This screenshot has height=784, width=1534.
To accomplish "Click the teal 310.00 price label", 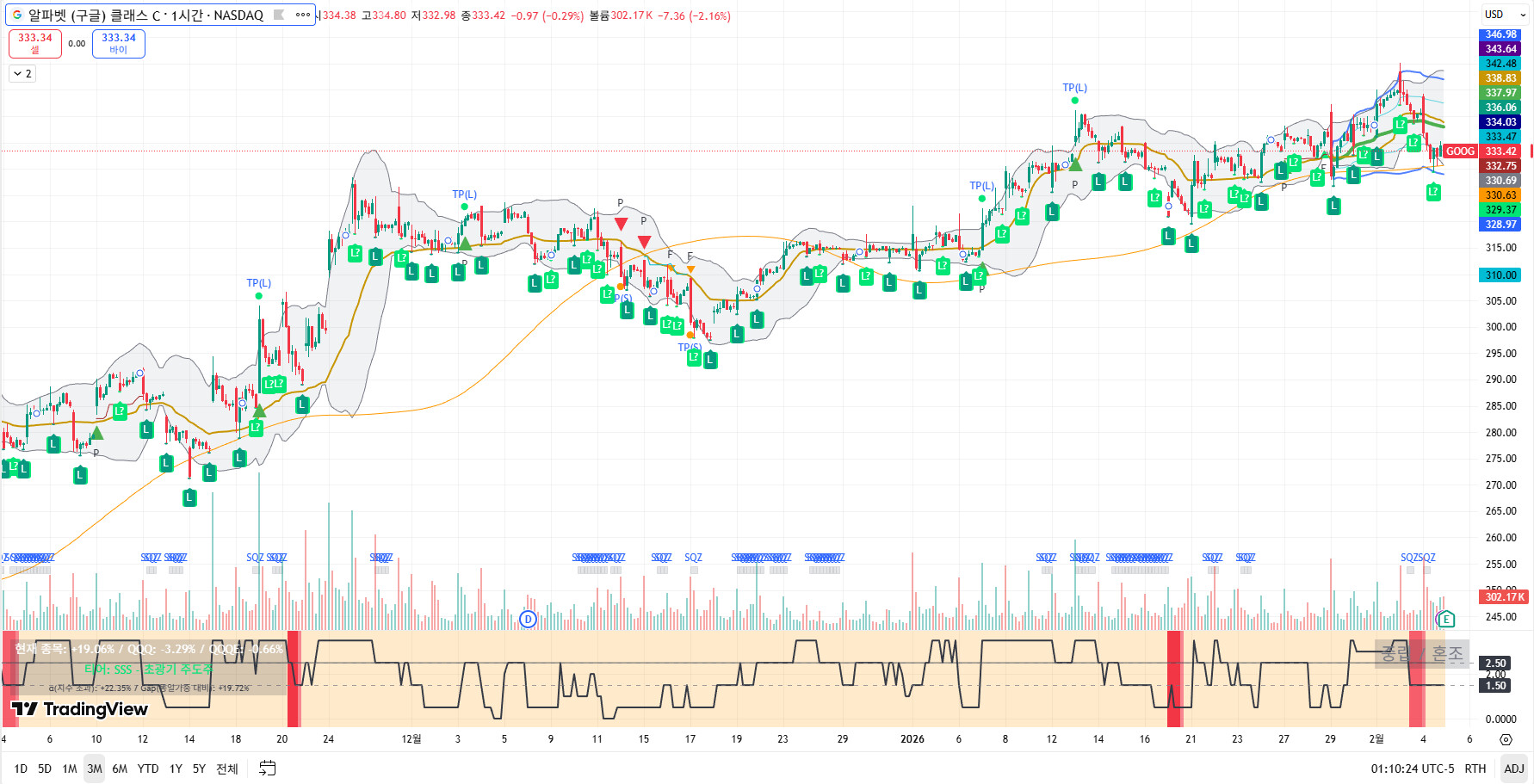I will pyautogui.click(x=1500, y=275).
